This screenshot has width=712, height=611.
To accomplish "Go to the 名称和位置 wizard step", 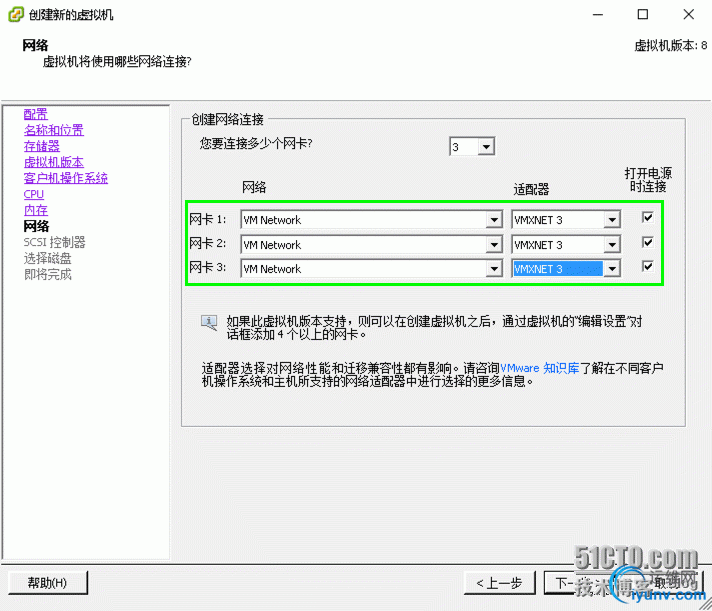I will (x=54, y=130).
